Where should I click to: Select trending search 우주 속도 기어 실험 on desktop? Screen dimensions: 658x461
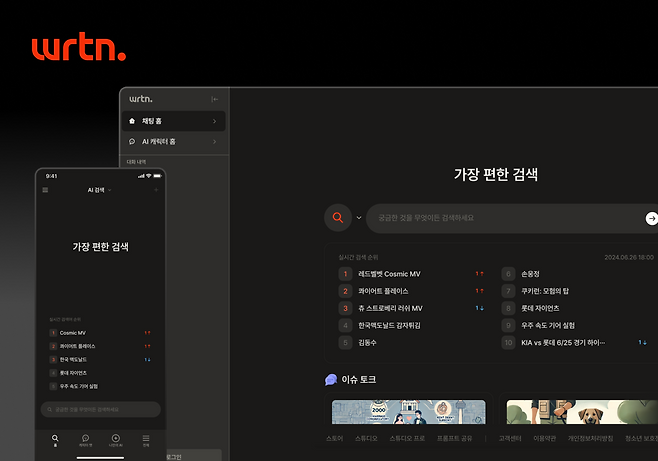click(x=548, y=326)
